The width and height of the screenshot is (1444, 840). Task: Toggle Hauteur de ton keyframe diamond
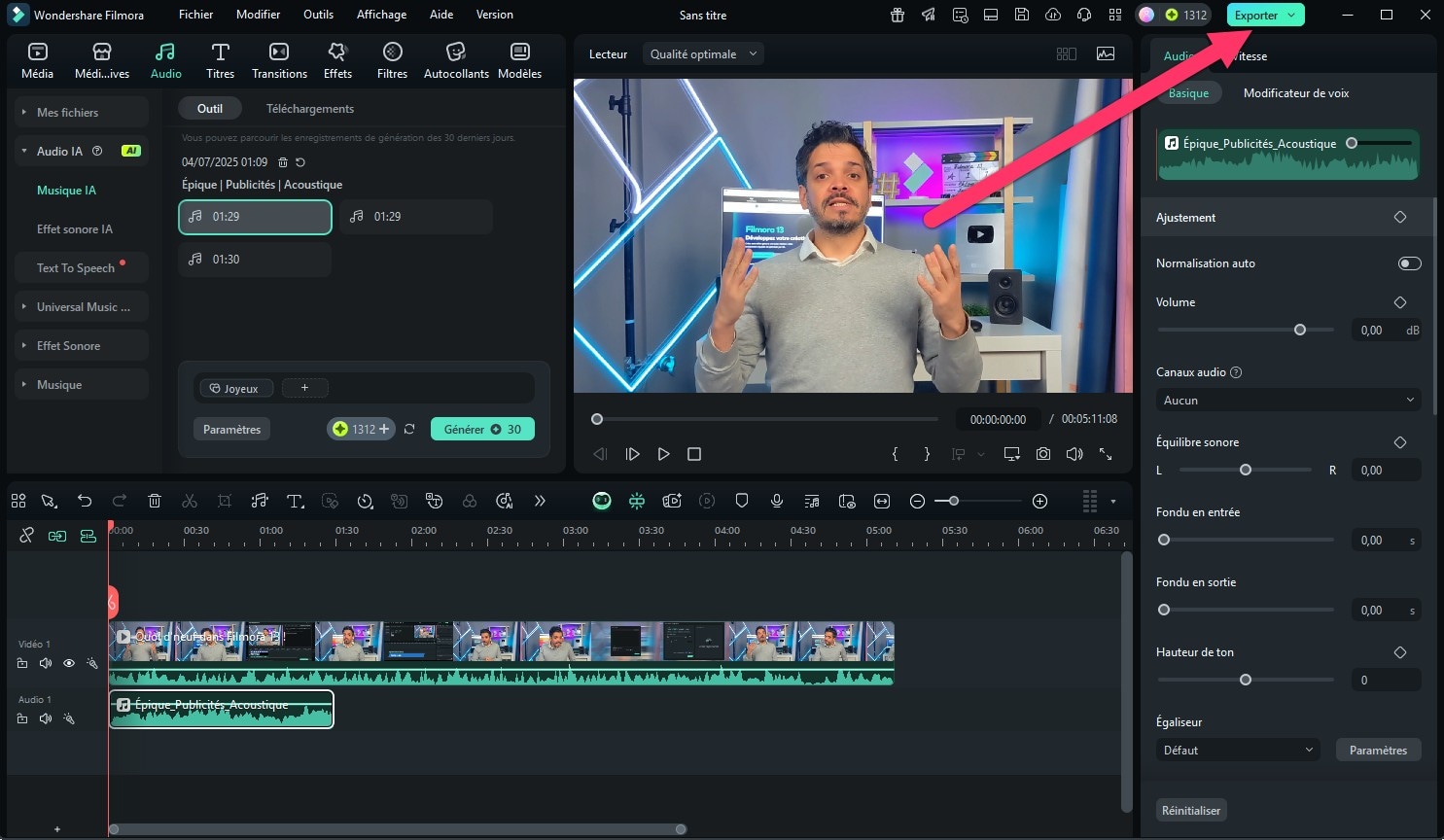pos(1400,652)
